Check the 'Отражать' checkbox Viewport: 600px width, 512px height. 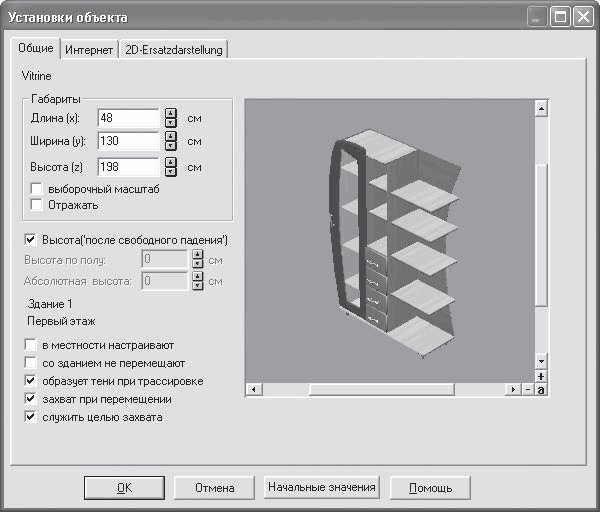click(x=37, y=204)
